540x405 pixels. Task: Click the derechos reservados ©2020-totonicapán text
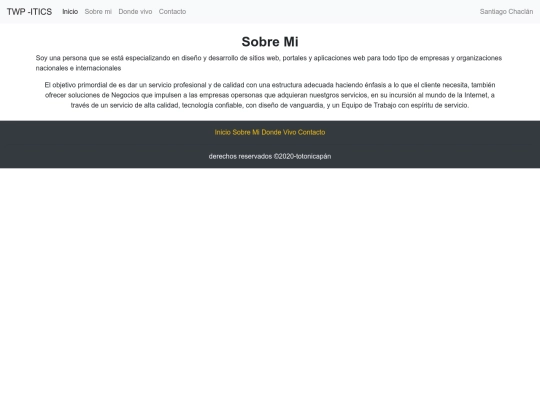pos(270,156)
